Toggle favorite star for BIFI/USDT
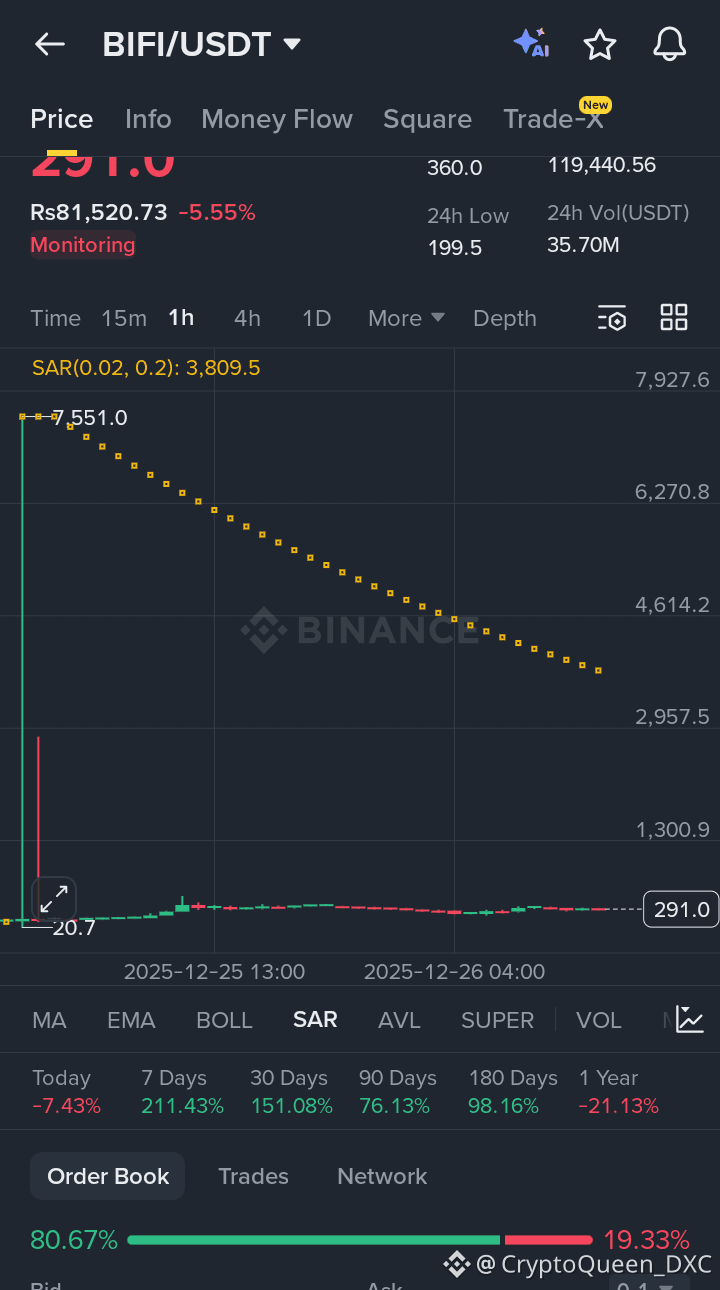 pyautogui.click(x=600, y=44)
